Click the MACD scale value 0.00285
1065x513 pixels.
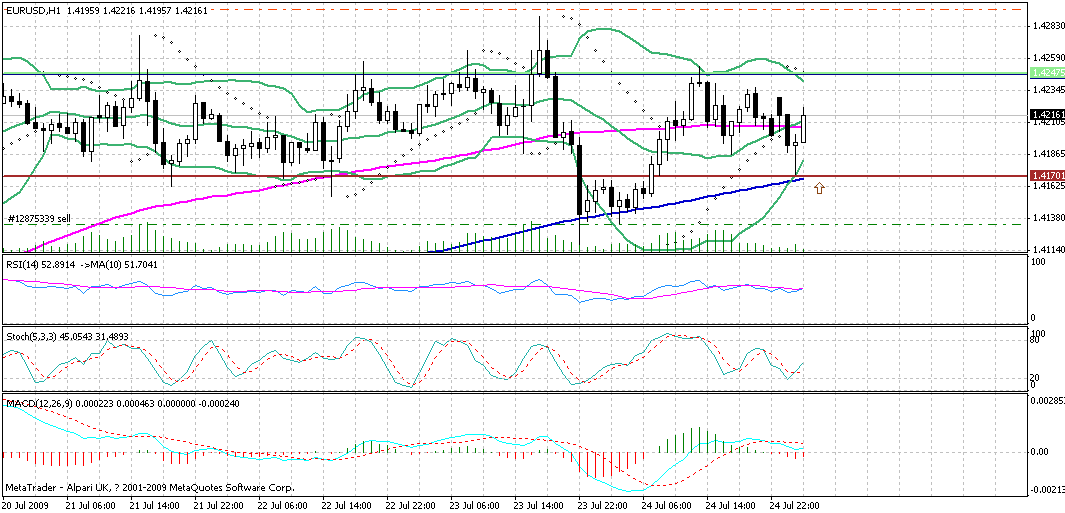click(x=1048, y=402)
